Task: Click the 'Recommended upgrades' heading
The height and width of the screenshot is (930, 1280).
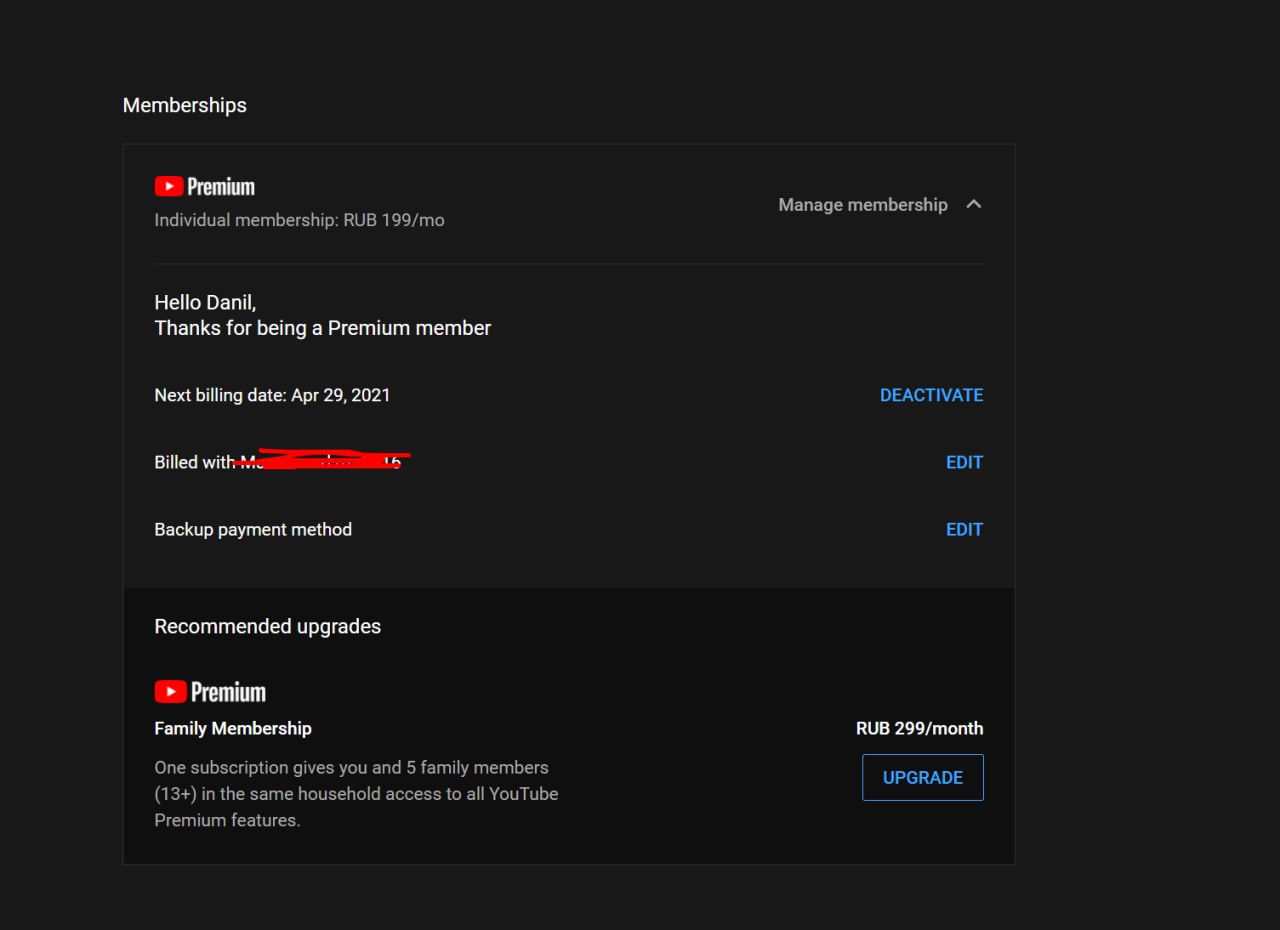Action: [x=268, y=626]
